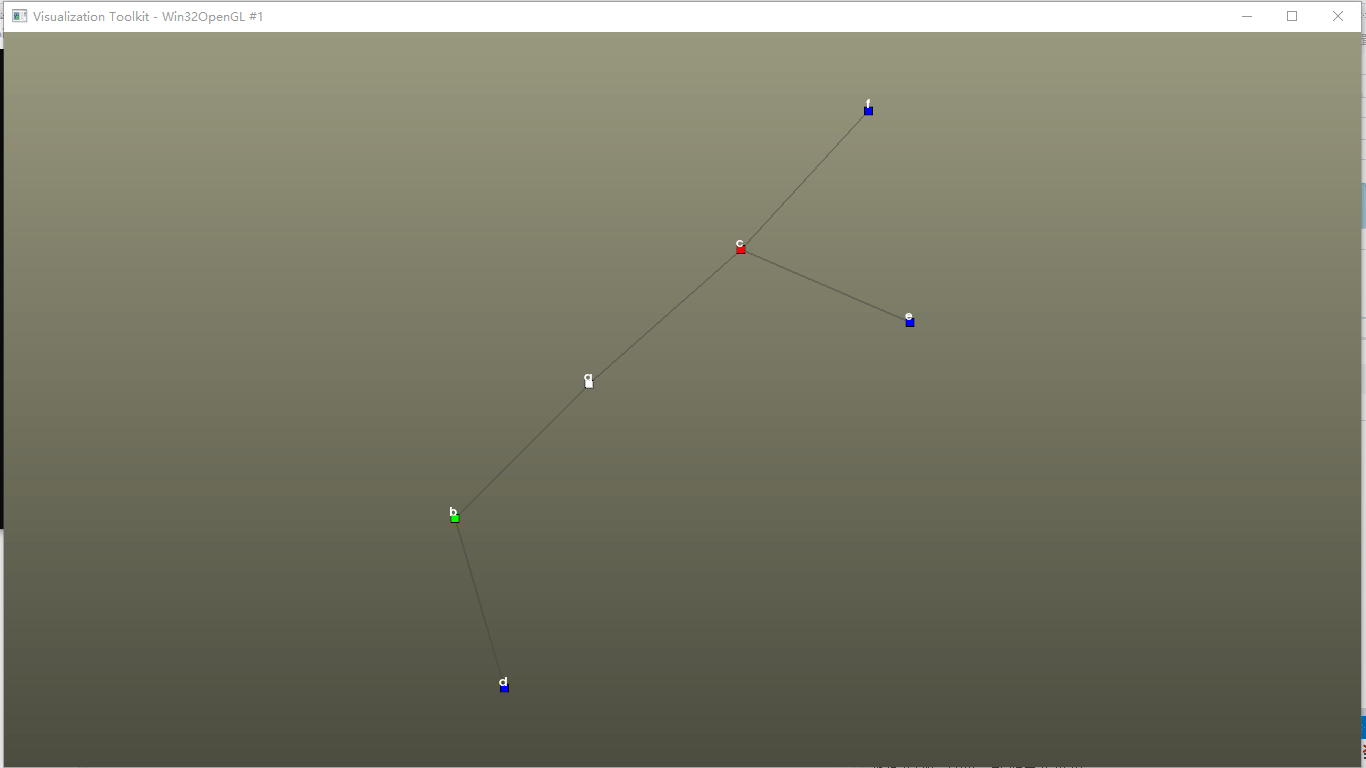Click the blue node labeled e

click(x=910, y=322)
